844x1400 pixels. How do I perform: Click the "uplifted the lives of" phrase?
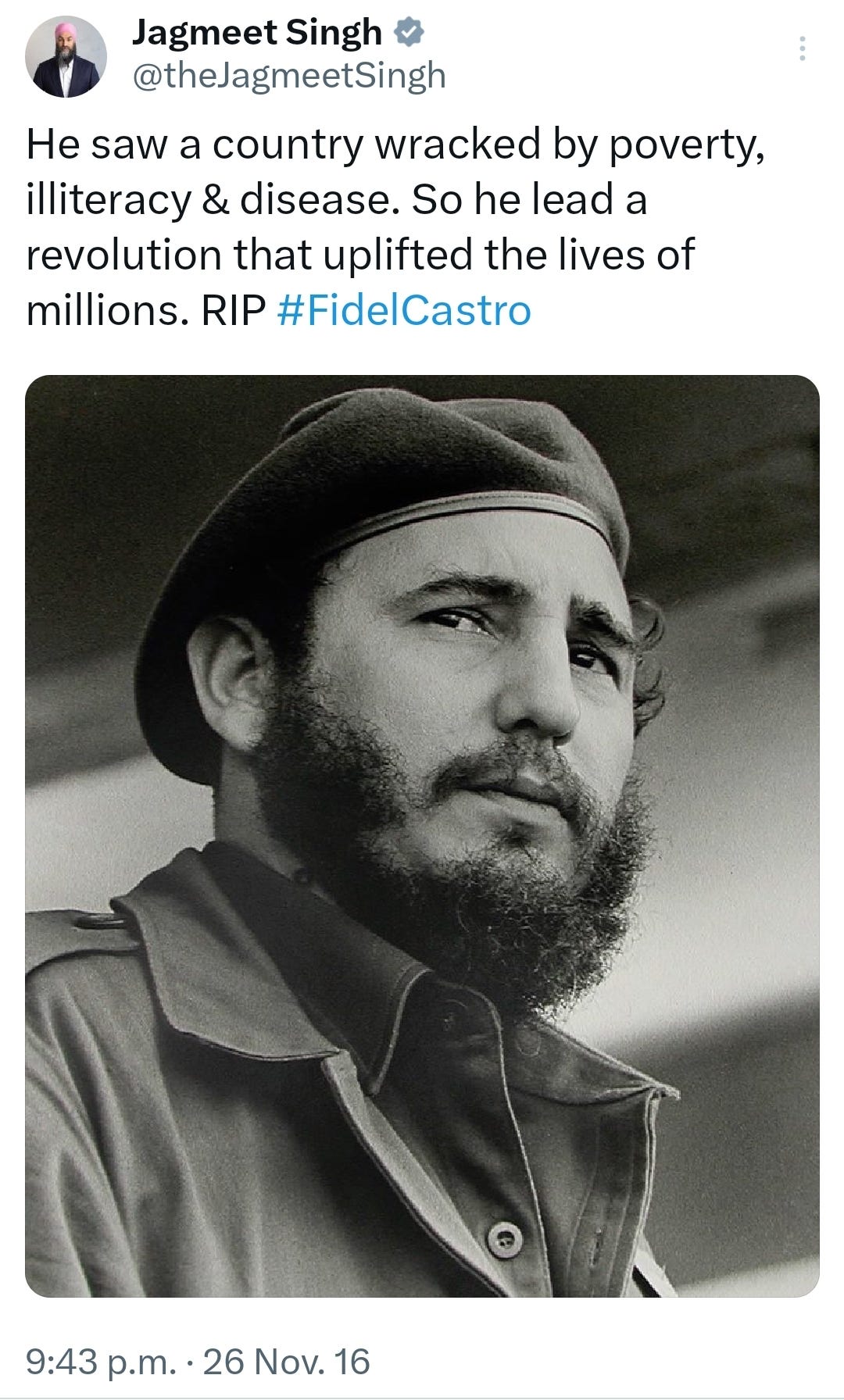508,255
